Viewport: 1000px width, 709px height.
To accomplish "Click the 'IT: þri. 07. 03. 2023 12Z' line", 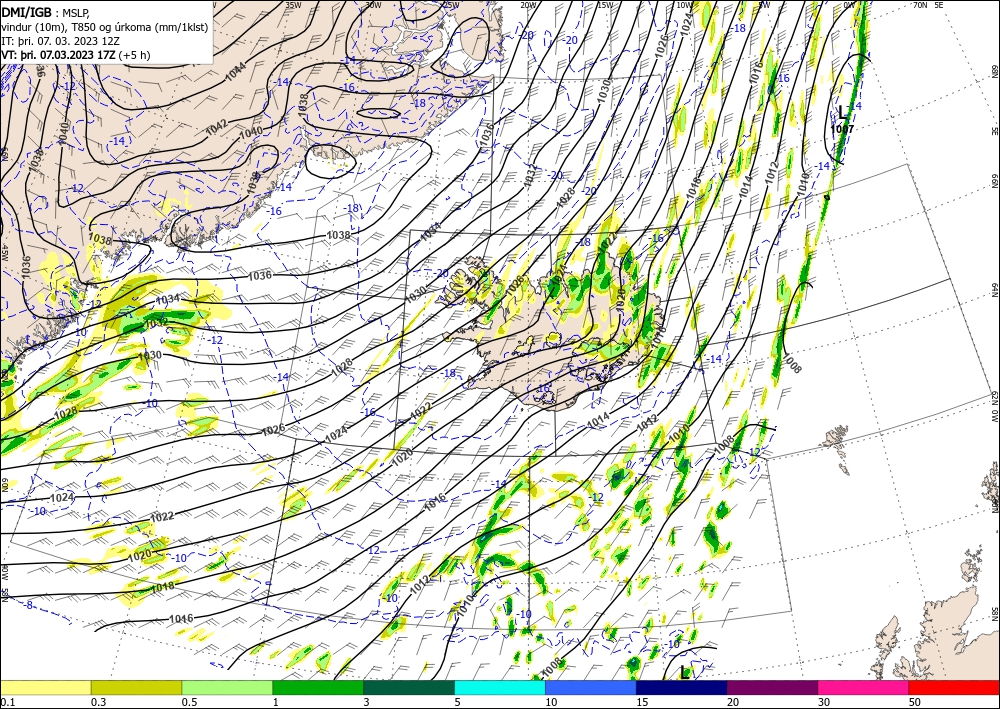I will [61, 41].
